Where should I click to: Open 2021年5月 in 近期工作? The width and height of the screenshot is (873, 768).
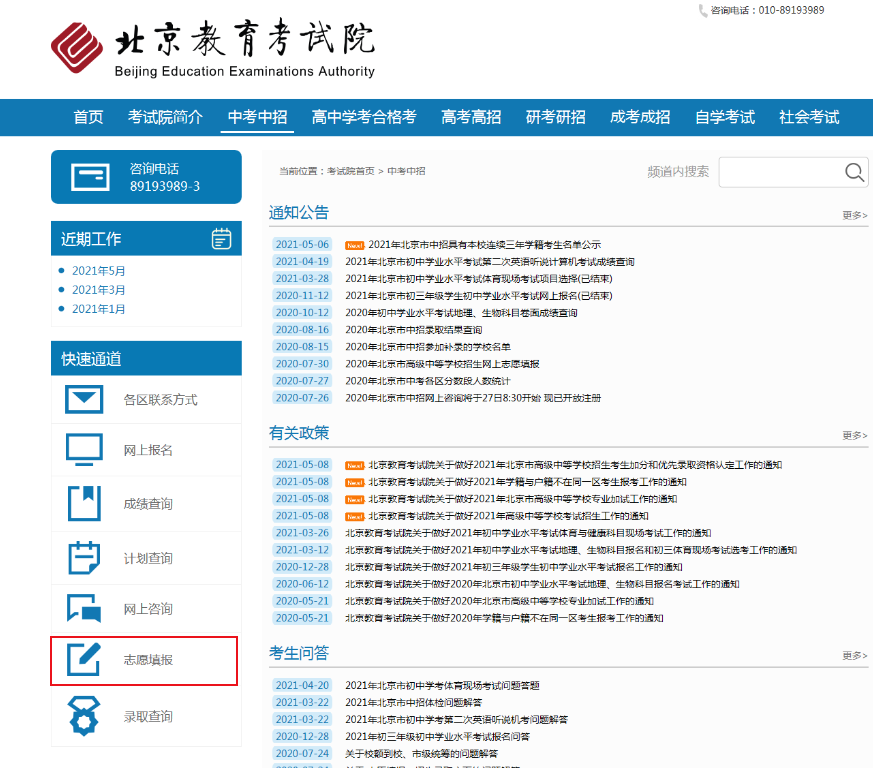[99, 271]
